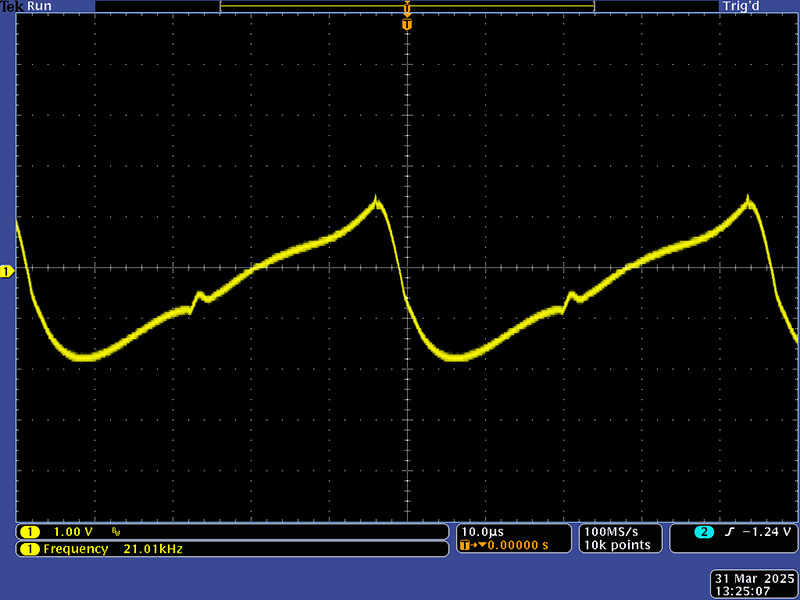The height and width of the screenshot is (600, 800).
Task: Click the -1.24 V trigger level readout
Action: click(x=767, y=532)
